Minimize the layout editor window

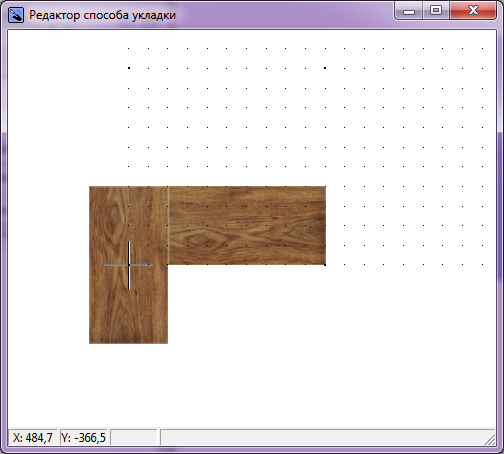pyautogui.click(x=409, y=11)
